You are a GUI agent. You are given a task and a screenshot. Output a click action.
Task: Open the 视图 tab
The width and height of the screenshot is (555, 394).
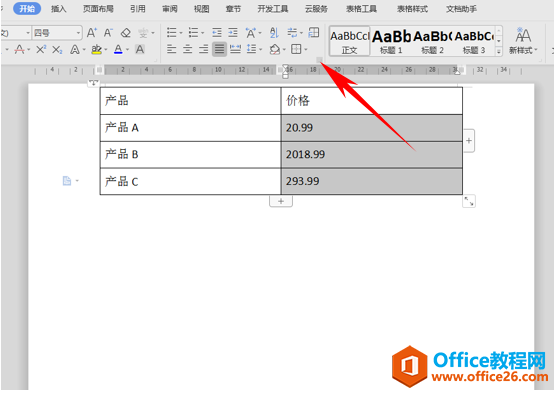(x=201, y=9)
